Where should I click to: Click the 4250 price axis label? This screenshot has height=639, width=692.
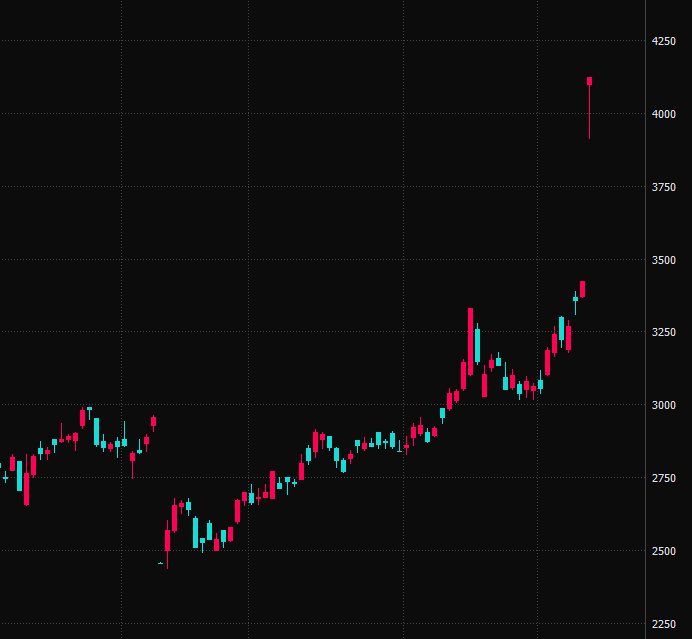click(x=663, y=41)
